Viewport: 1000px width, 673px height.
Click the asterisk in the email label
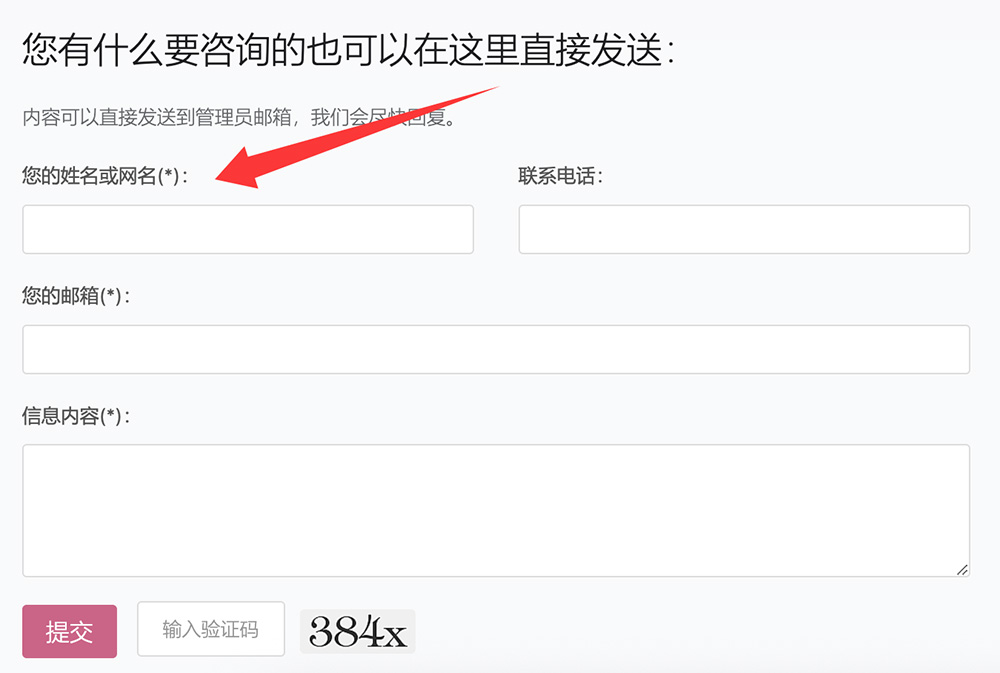110,294
